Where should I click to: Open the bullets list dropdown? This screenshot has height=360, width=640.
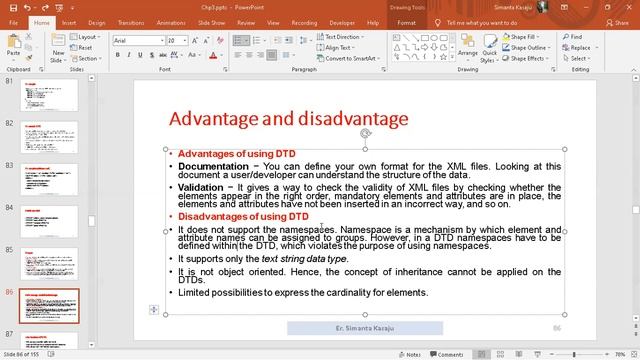pyautogui.click(x=246, y=40)
